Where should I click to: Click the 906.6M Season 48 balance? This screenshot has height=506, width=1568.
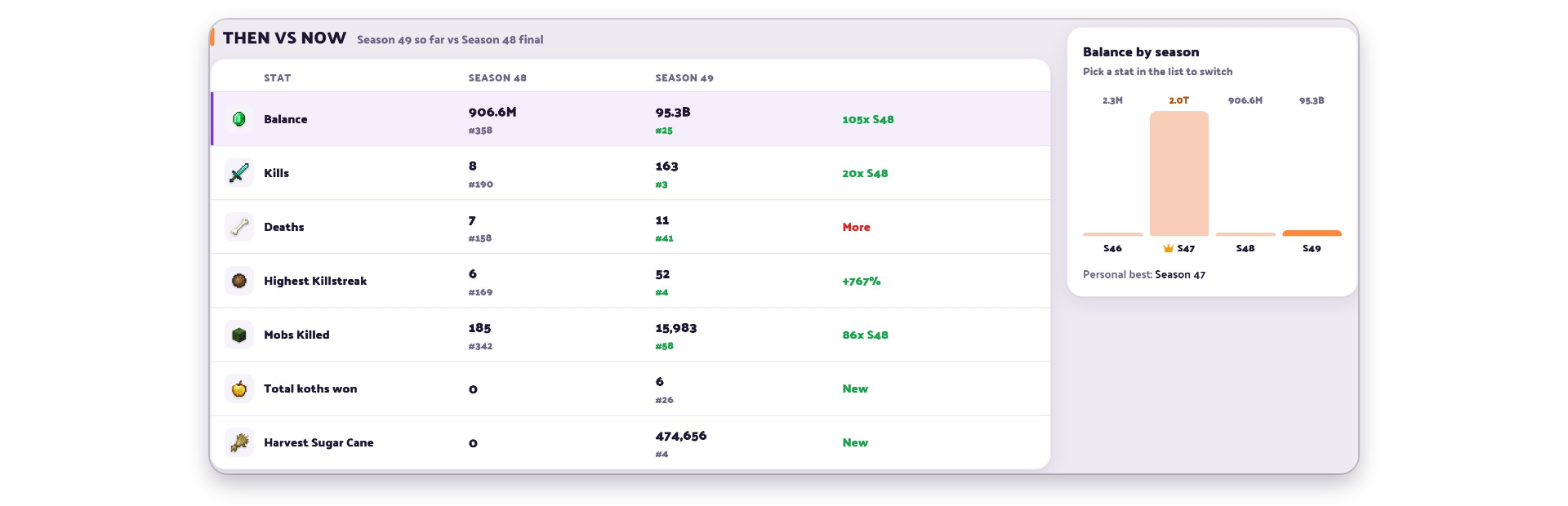click(492, 112)
